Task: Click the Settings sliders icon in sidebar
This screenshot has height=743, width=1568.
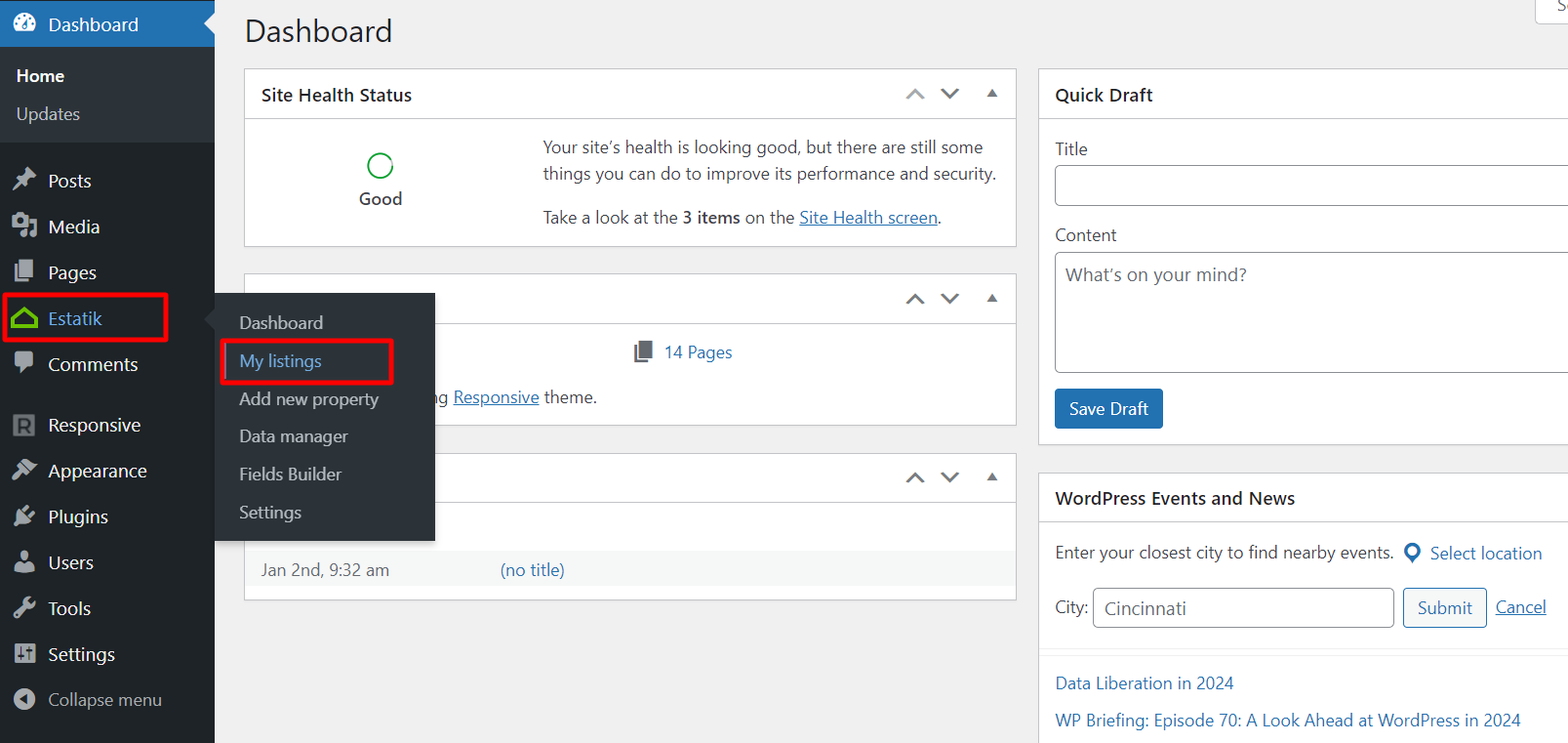Action: pos(24,653)
